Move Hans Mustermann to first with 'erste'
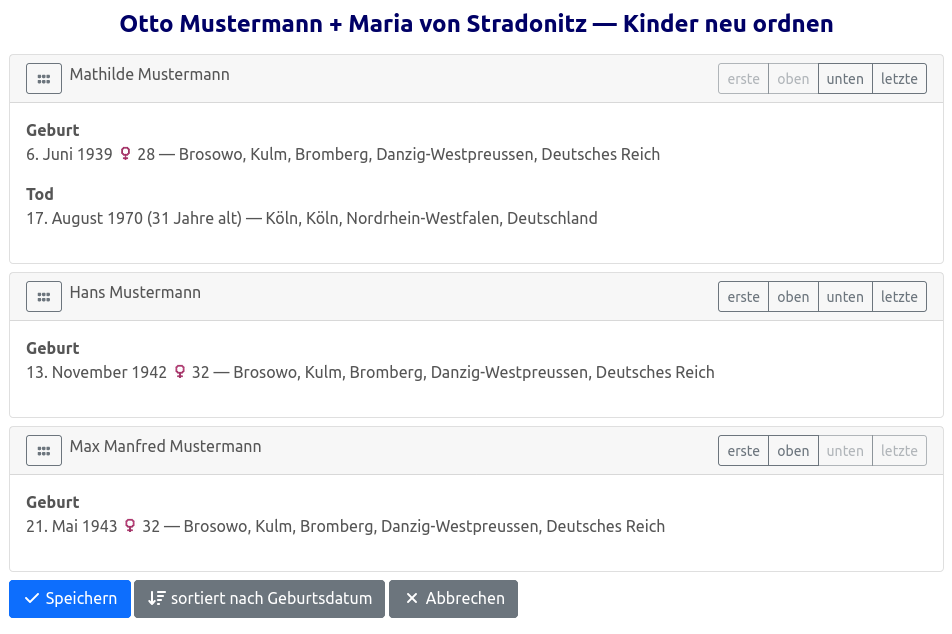 tap(743, 297)
